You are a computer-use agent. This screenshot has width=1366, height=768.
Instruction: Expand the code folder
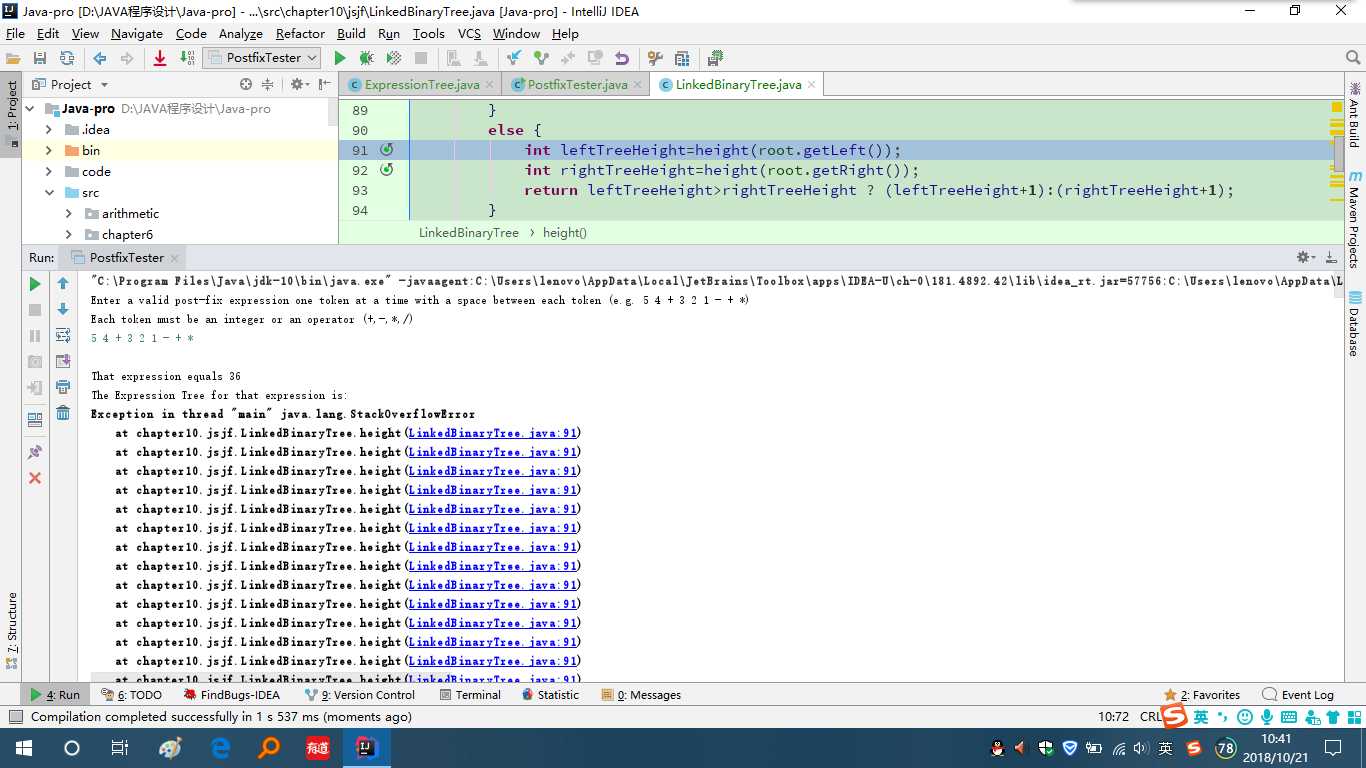coord(49,172)
